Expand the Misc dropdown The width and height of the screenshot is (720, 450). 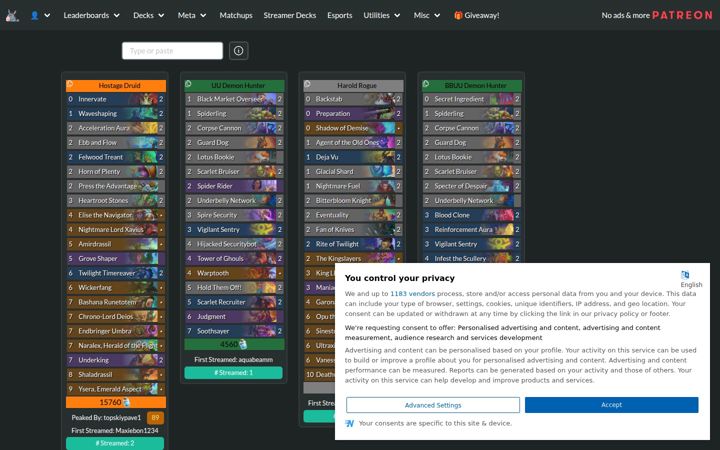coord(427,15)
